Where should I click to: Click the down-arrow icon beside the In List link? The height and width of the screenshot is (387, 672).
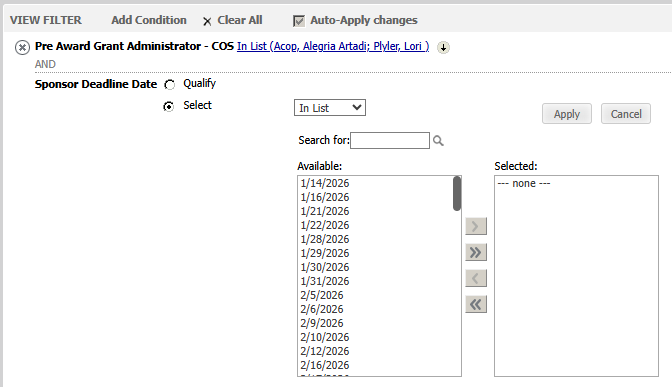tap(443, 47)
